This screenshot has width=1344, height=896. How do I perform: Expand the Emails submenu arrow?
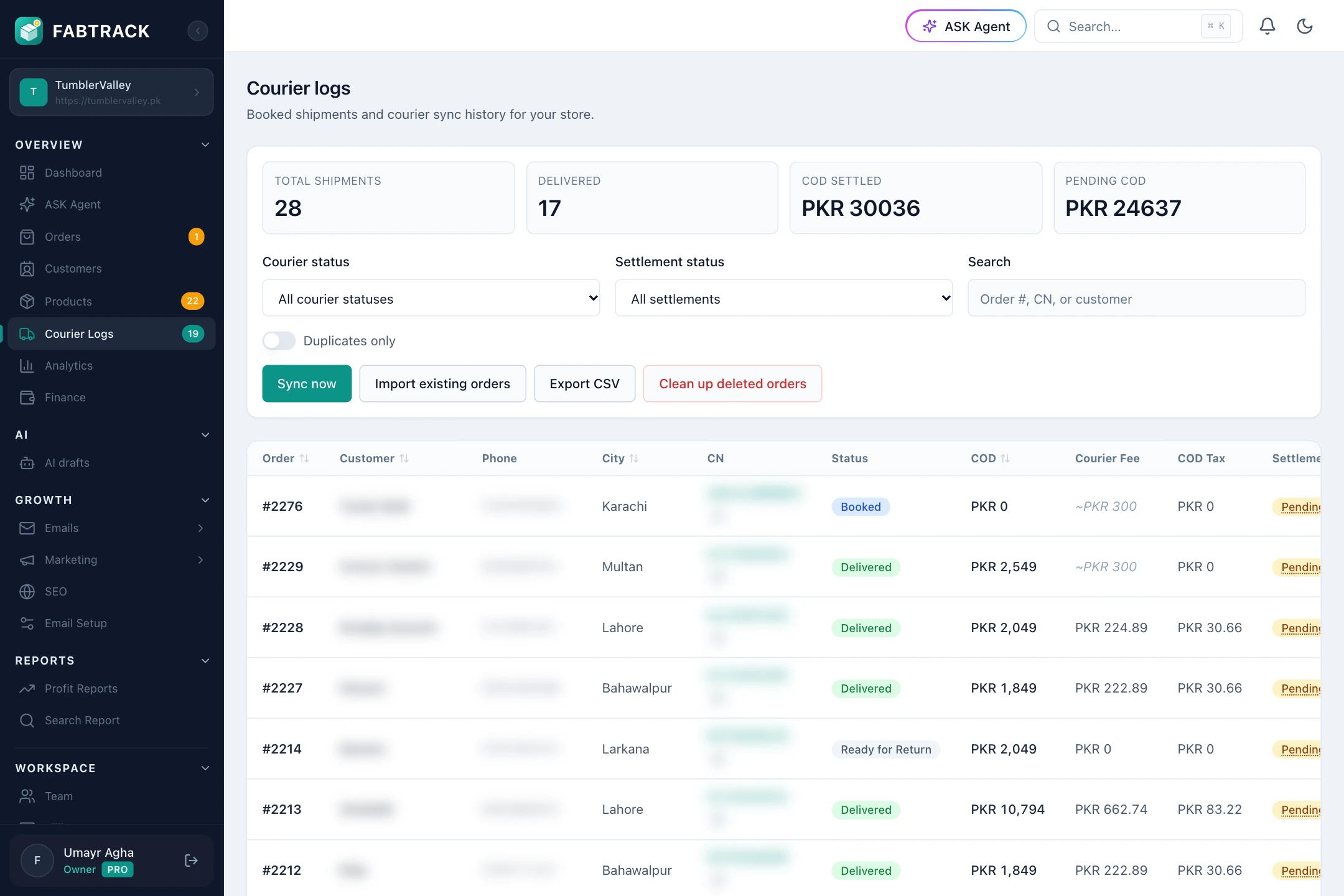(x=200, y=528)
